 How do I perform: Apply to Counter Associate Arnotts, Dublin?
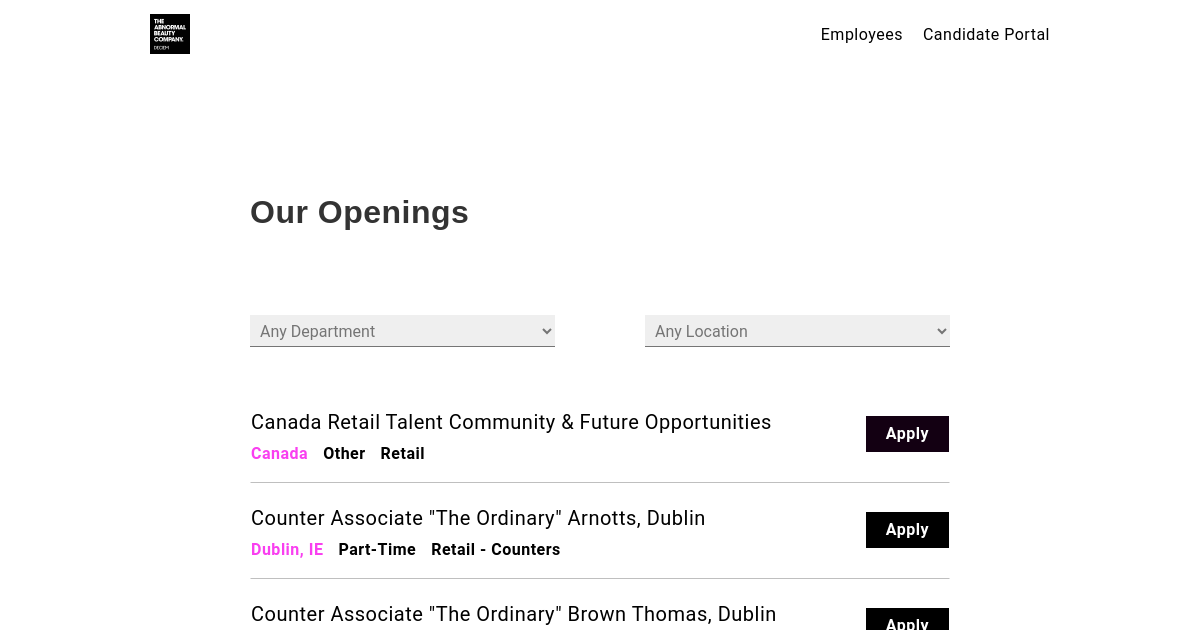pyautogui.click(x=907, y=530)
